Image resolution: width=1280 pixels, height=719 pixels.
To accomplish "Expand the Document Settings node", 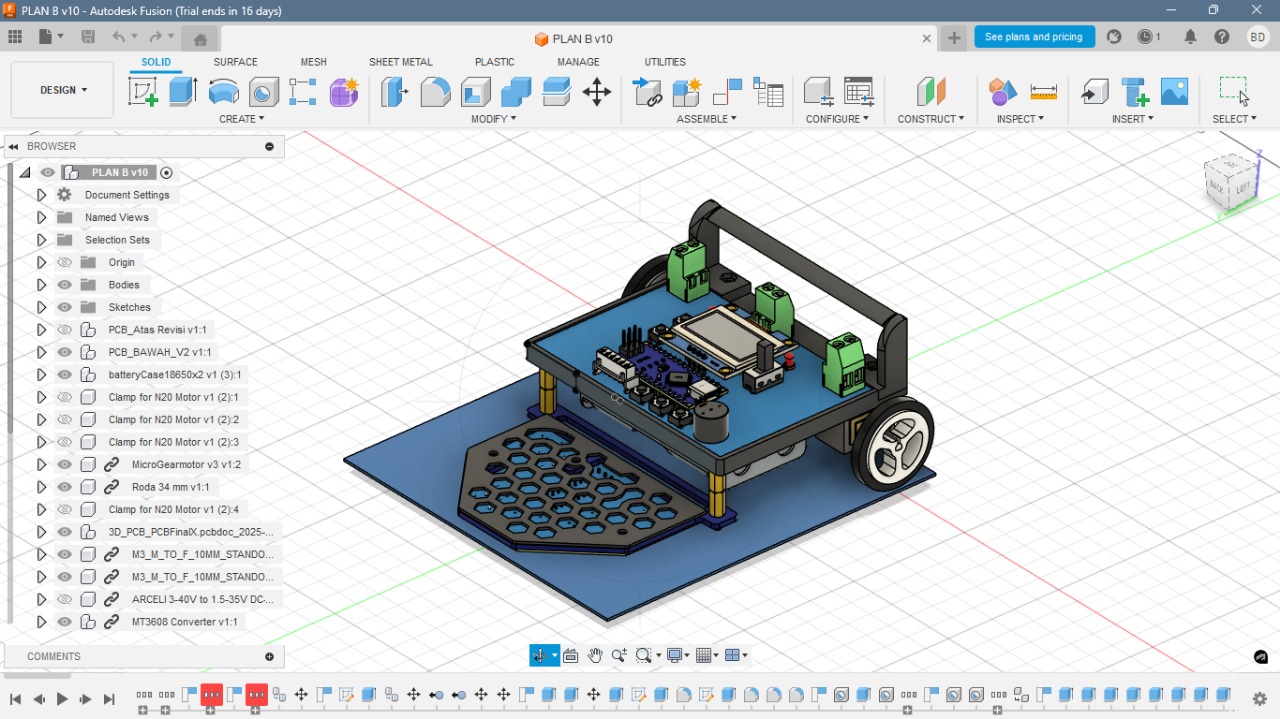I will [41, 195].
